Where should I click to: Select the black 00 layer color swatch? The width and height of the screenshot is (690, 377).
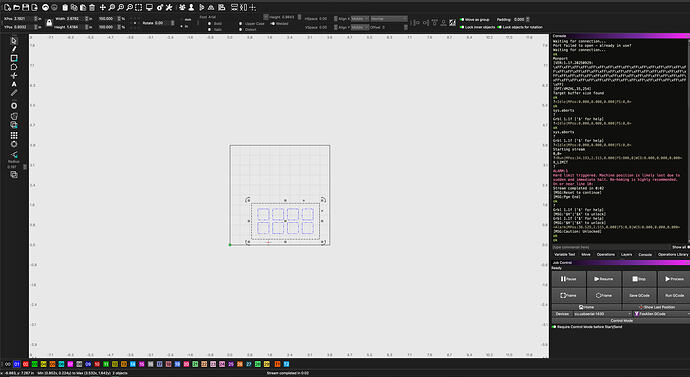pos(7,364)
